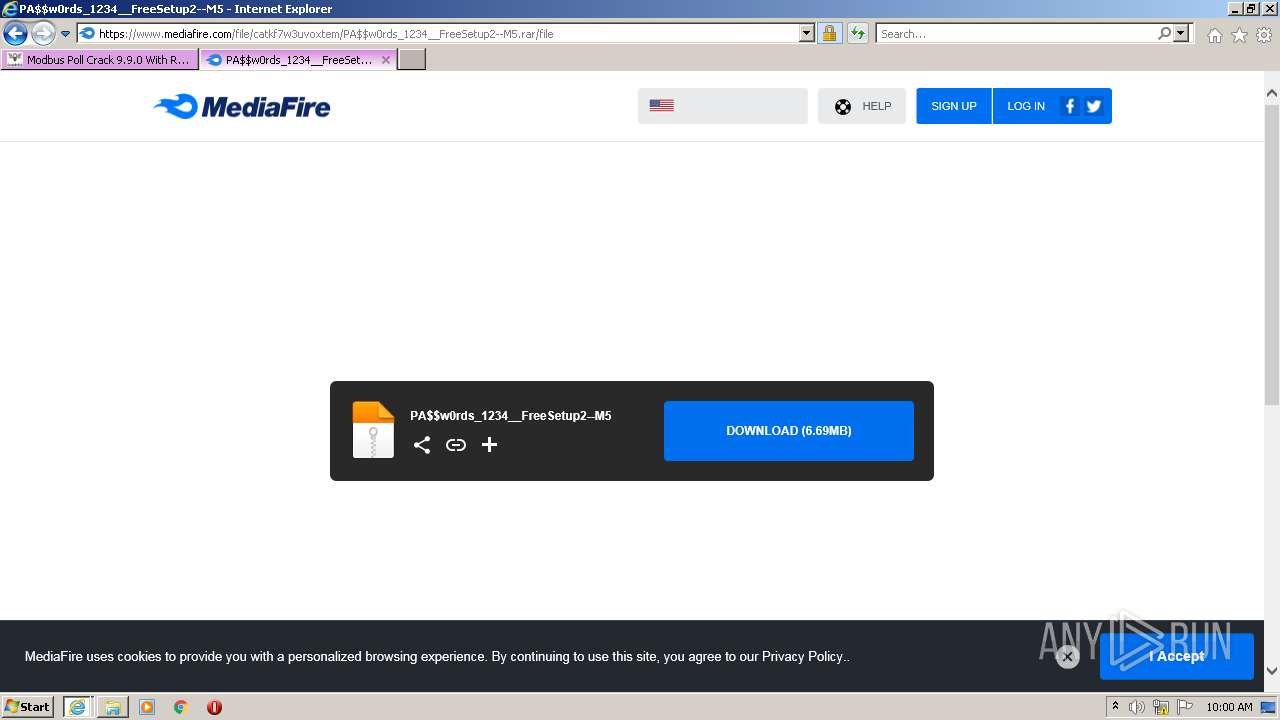The width and height of the screenshot is (1280, 720).
Task: Add the file with the plus icon
Action: 489,445
